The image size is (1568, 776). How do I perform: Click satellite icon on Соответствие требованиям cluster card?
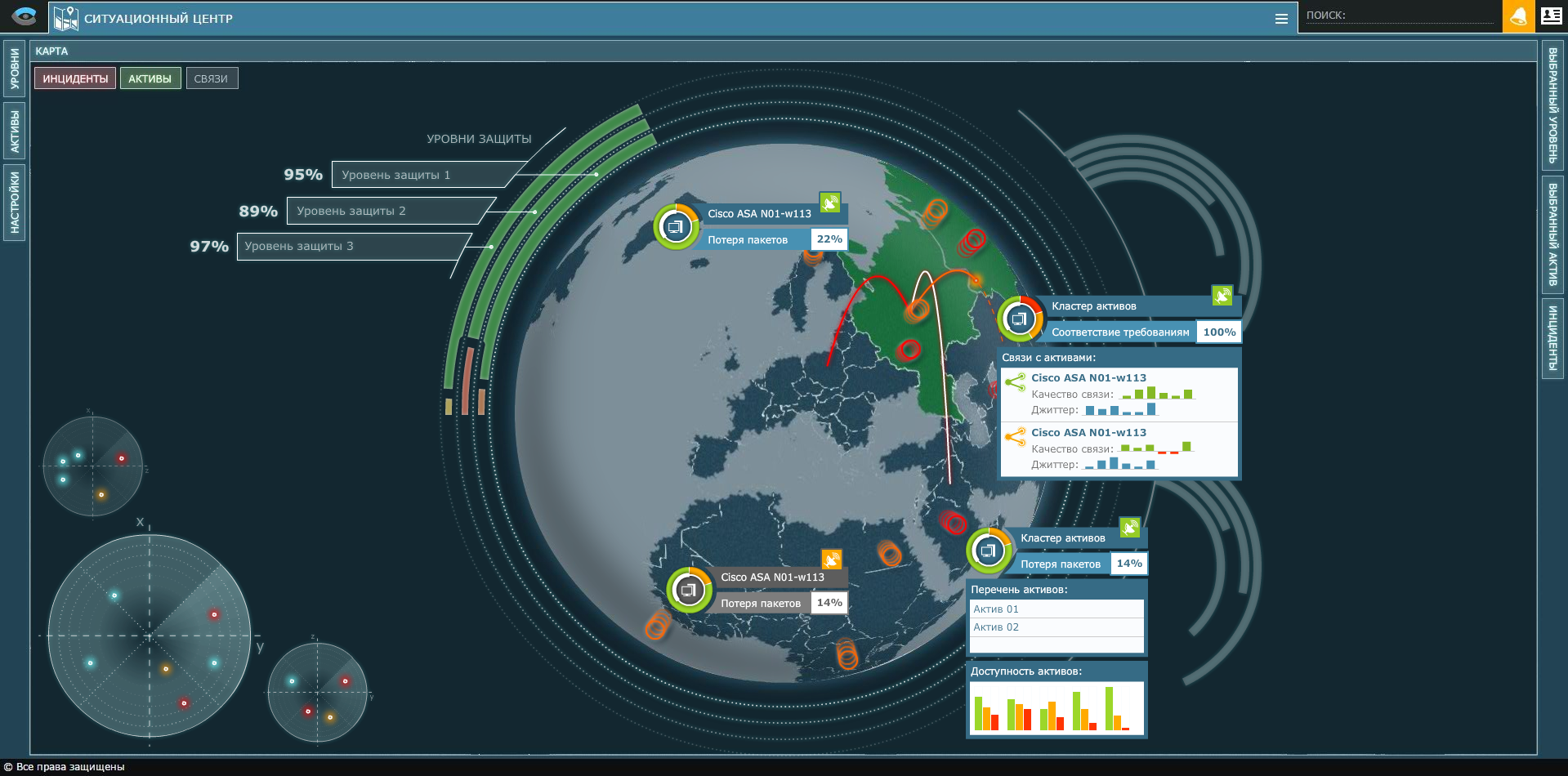(1222, 295)
